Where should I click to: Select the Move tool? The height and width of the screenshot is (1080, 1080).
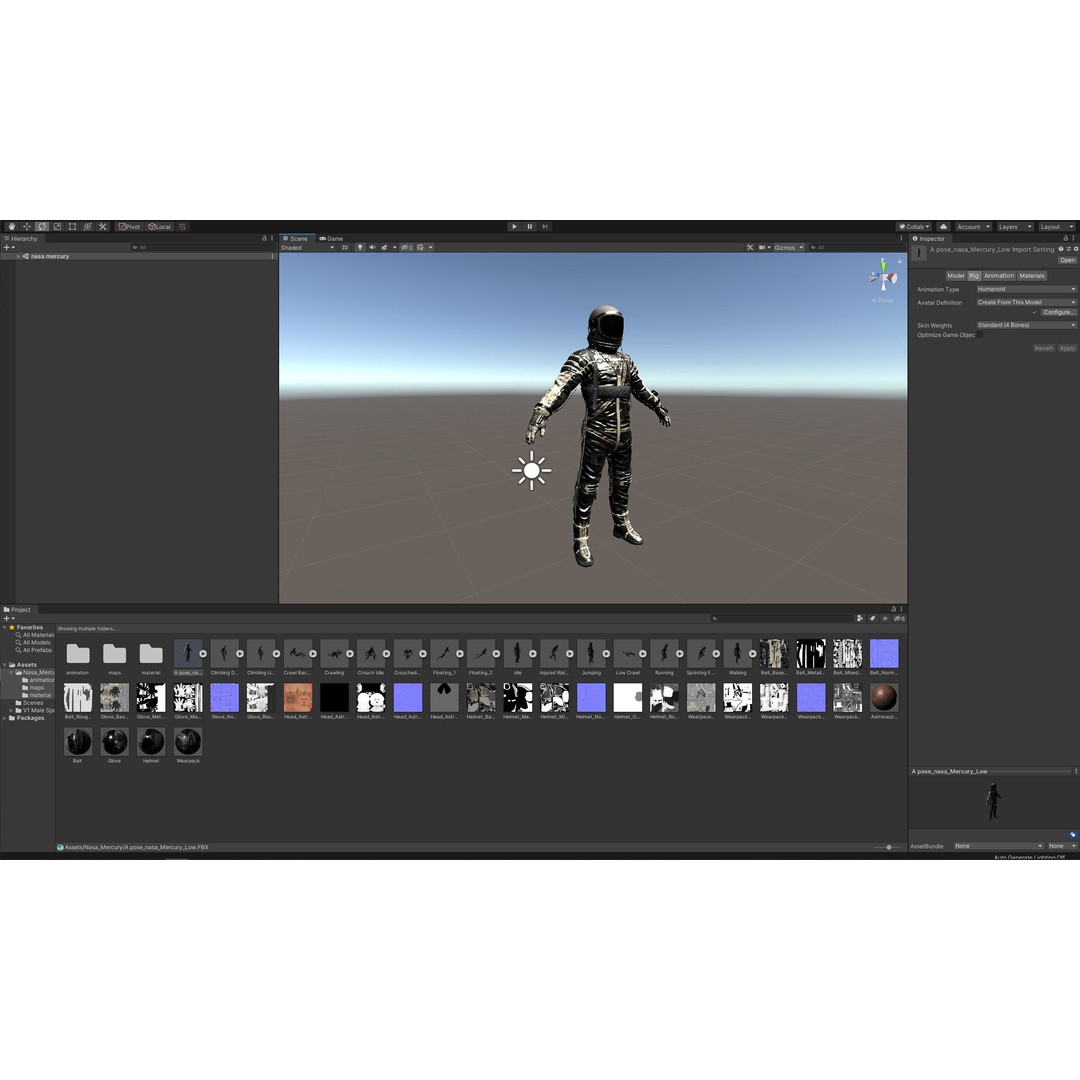[26, 227]
